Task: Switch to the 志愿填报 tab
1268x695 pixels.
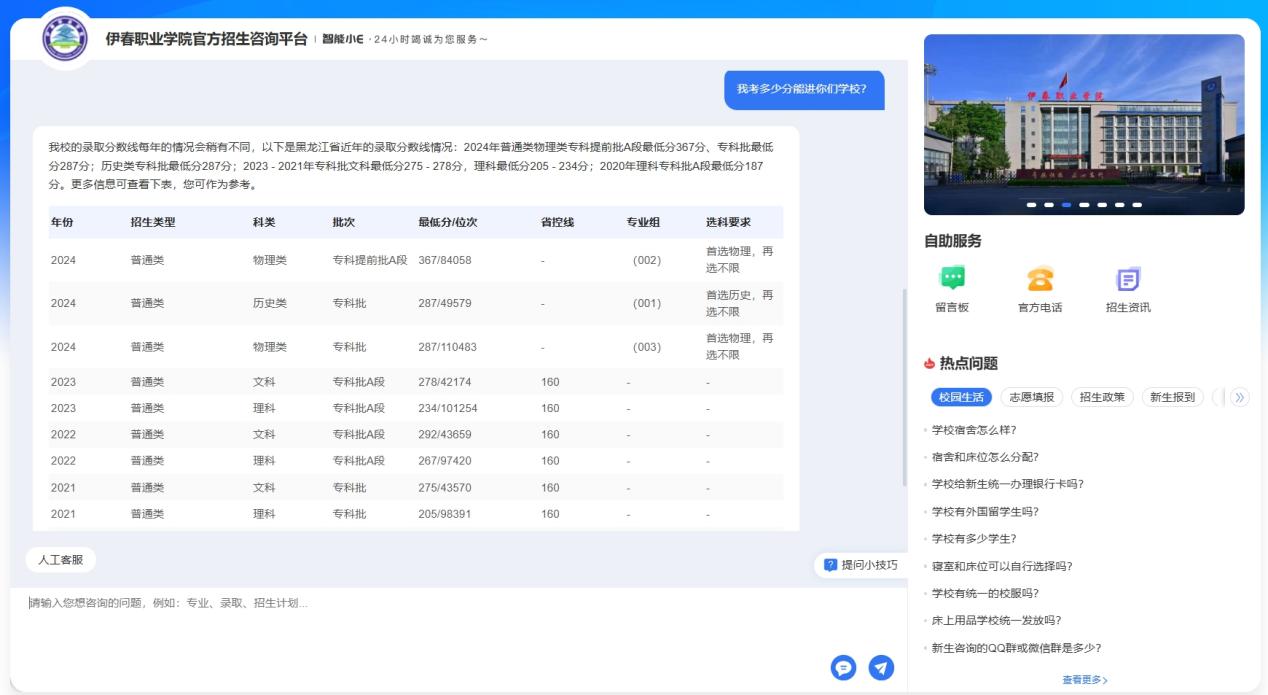Action: pyautogui.click(x=1032, y=397)
